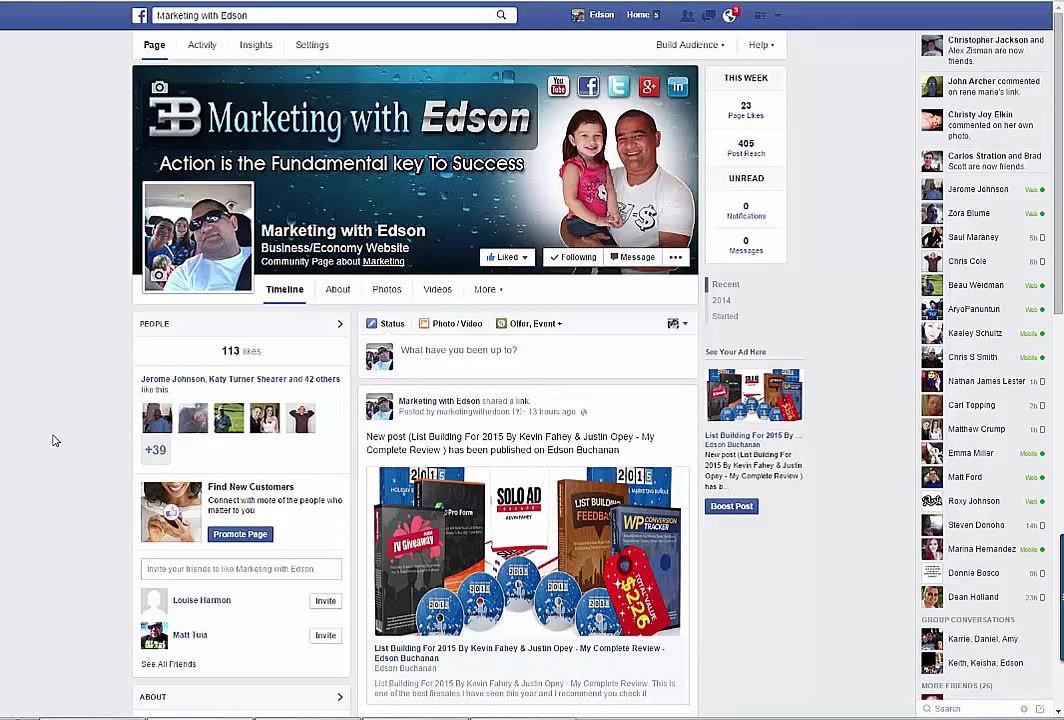
Task: Open the List Building 2015 post image
Action: 527,551
